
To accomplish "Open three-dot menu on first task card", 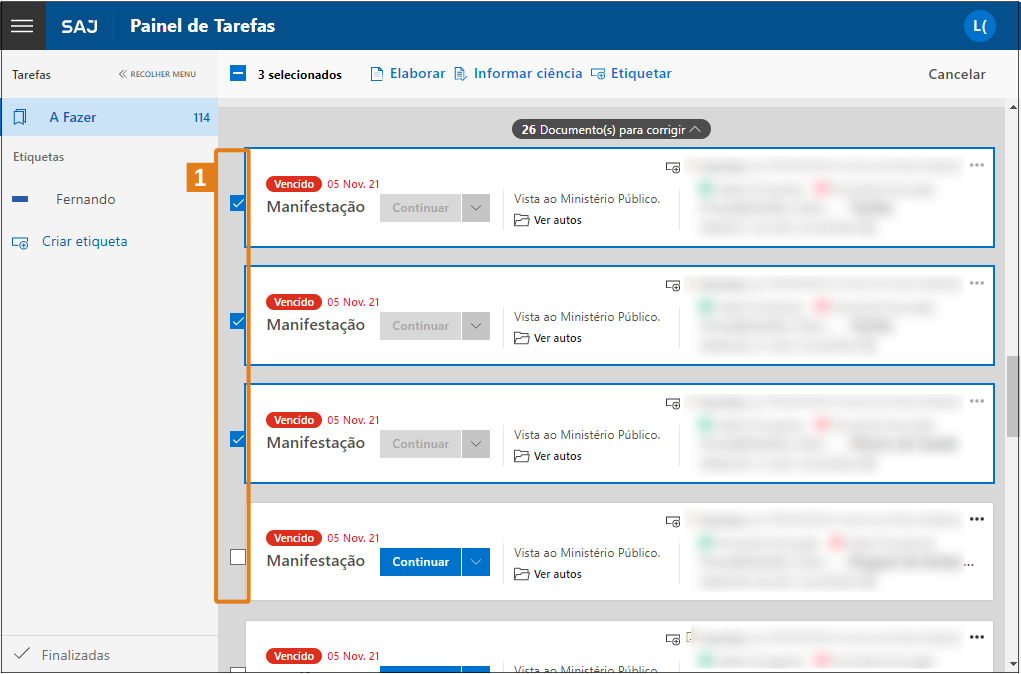I will (977, 165).
